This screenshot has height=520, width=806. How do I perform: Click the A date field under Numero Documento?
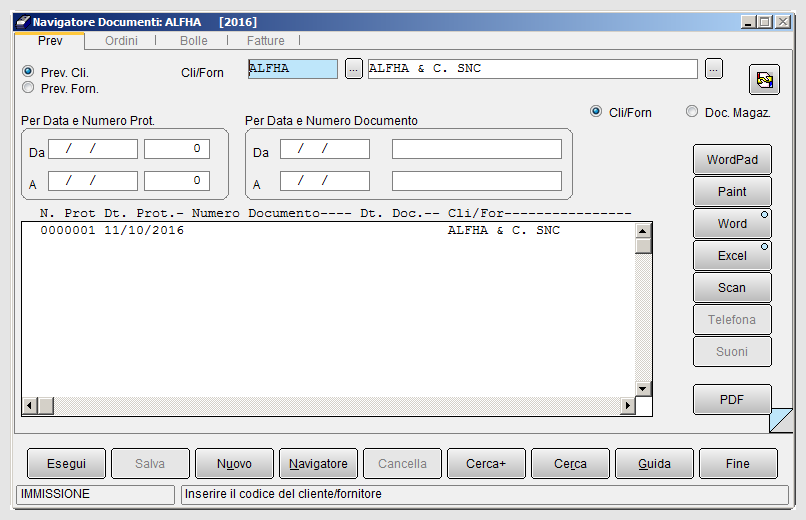325,181
